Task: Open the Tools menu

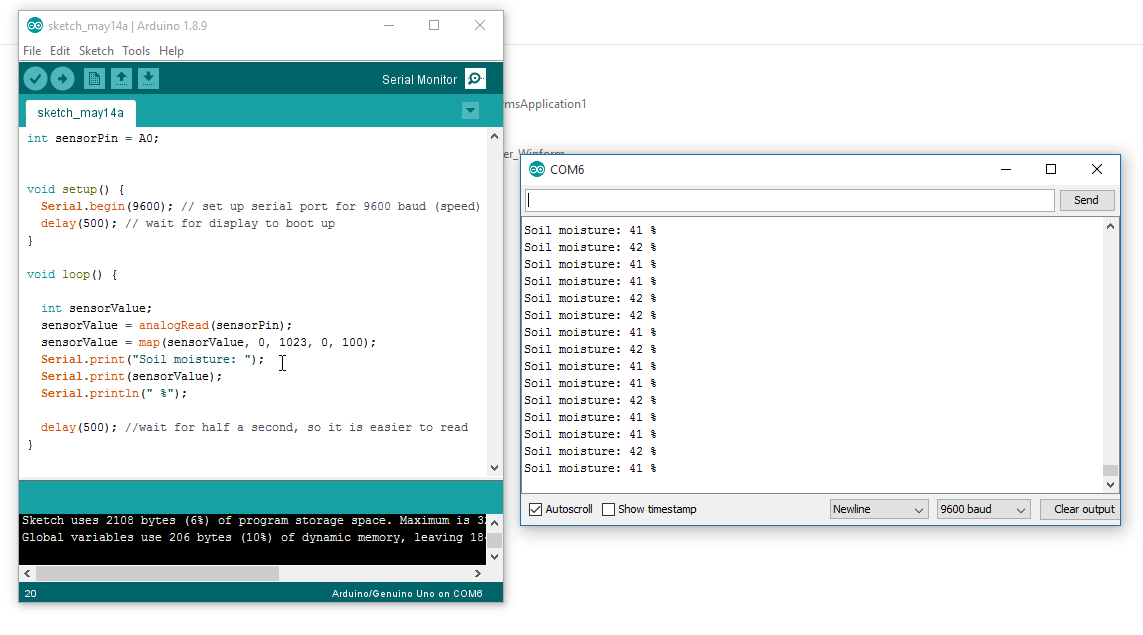Action: tap(136, 50)
